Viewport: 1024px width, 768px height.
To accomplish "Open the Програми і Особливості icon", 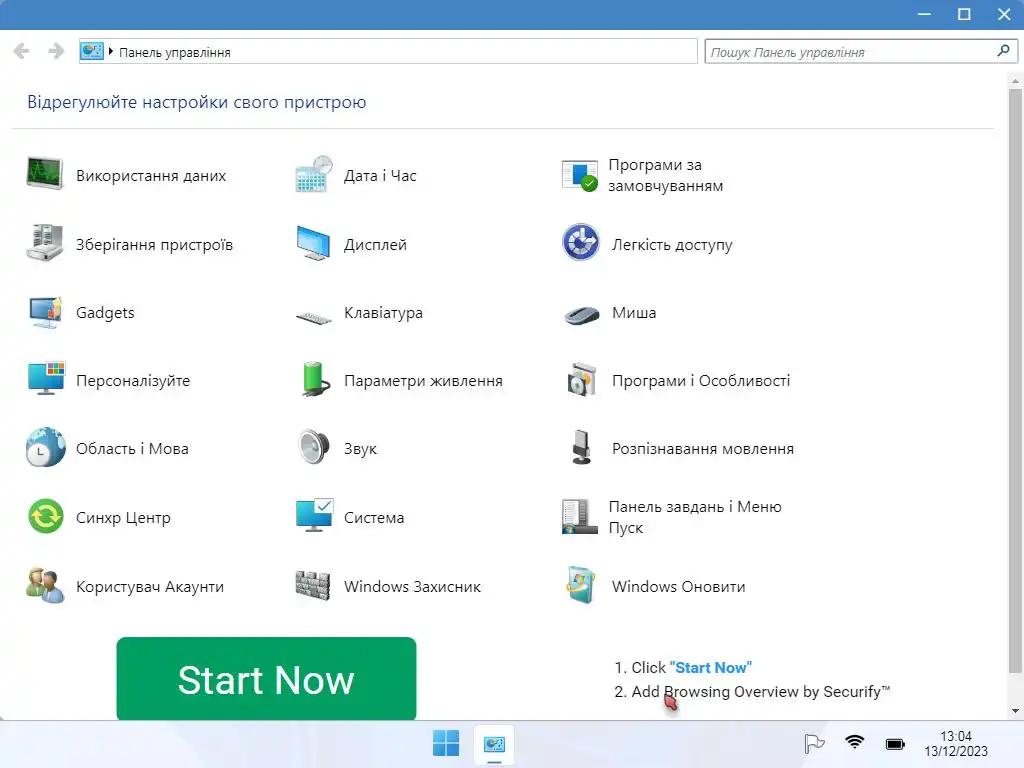I will (x=581, y=379).
